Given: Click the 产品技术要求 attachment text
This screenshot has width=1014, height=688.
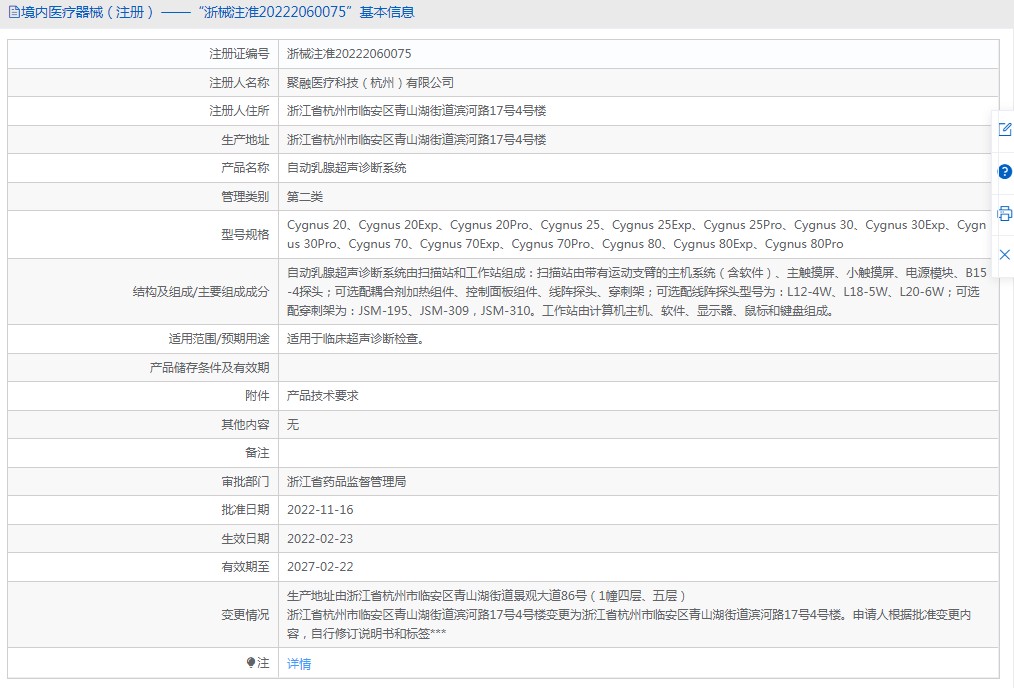Looking at the screenshot, I should pos(322,396).
